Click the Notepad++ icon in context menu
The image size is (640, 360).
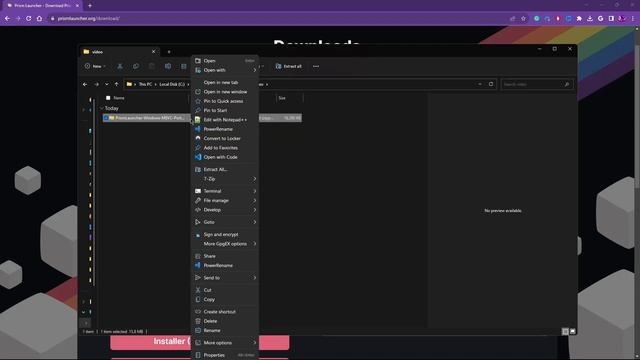click(x=198, y=120)
